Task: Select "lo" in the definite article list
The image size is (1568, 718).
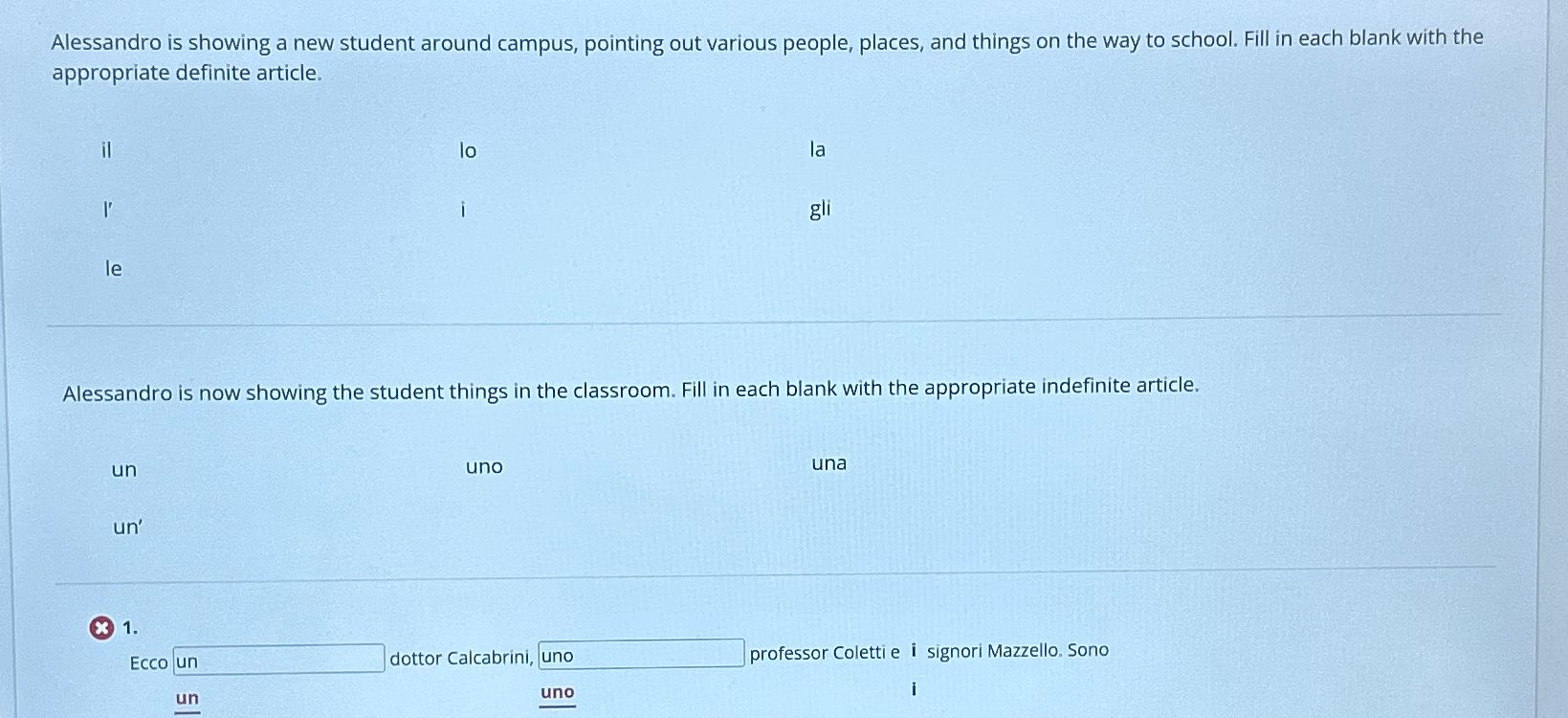Action: [466, 151]
